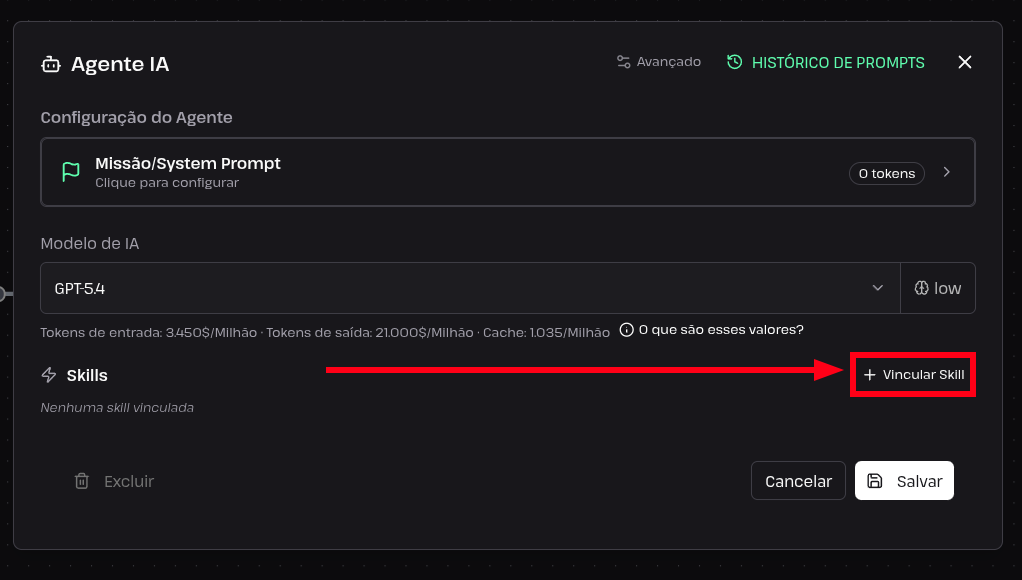
Task: Click the robot icon beside Agente IA
Action: (51, 64)
